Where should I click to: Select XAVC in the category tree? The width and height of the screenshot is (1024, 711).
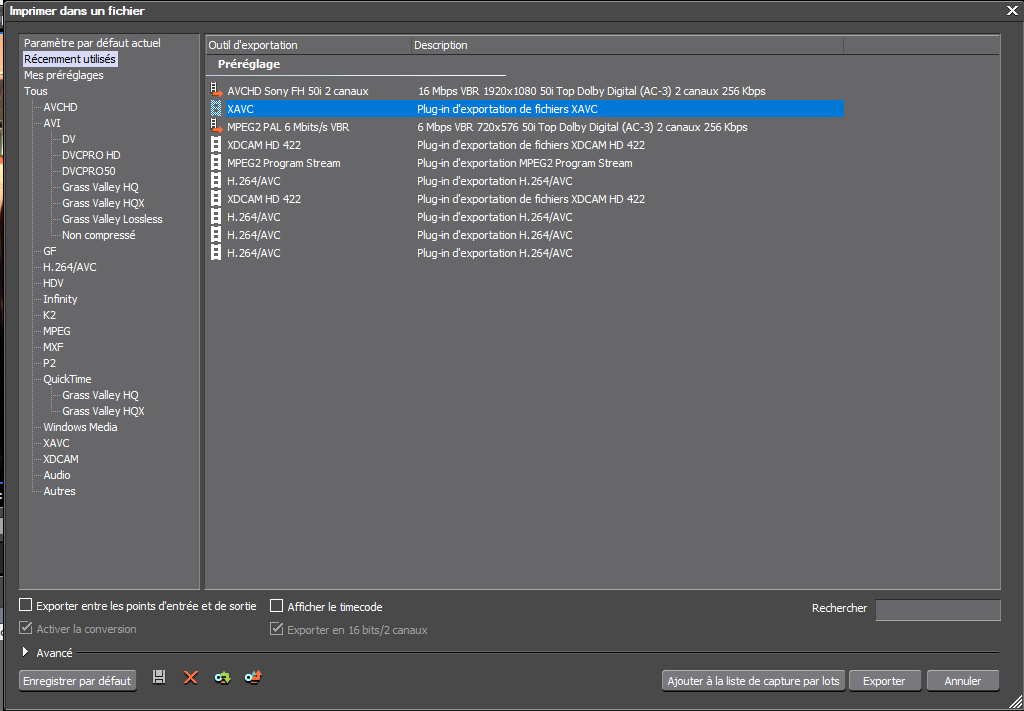56,443
